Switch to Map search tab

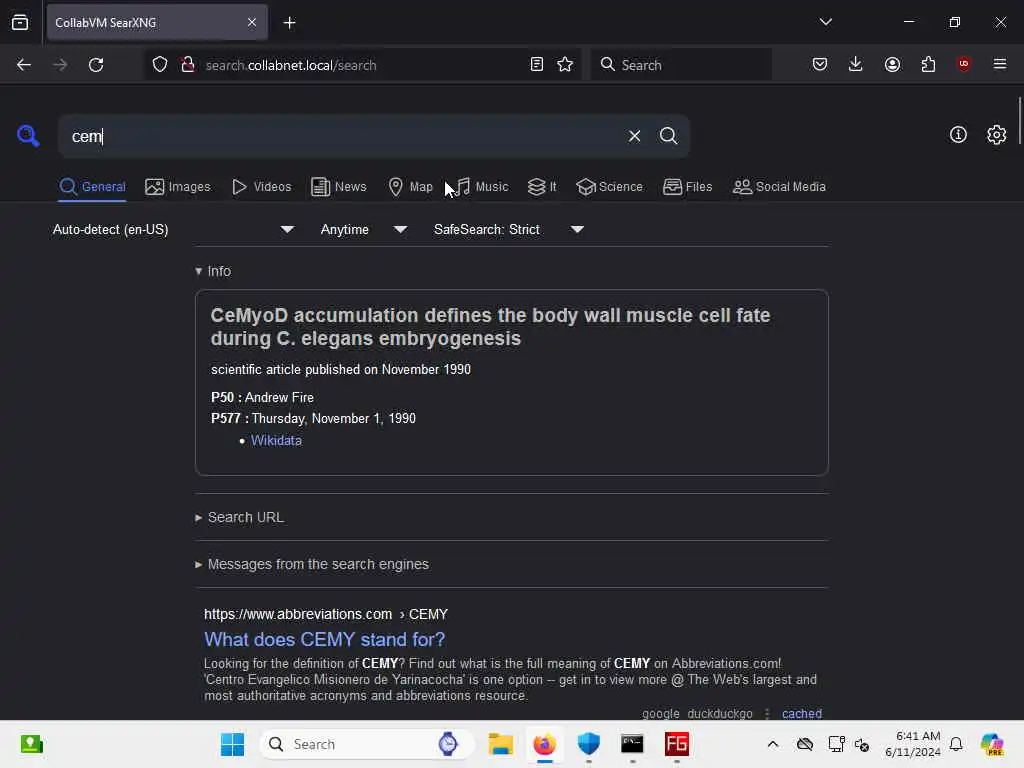[410, 187]
